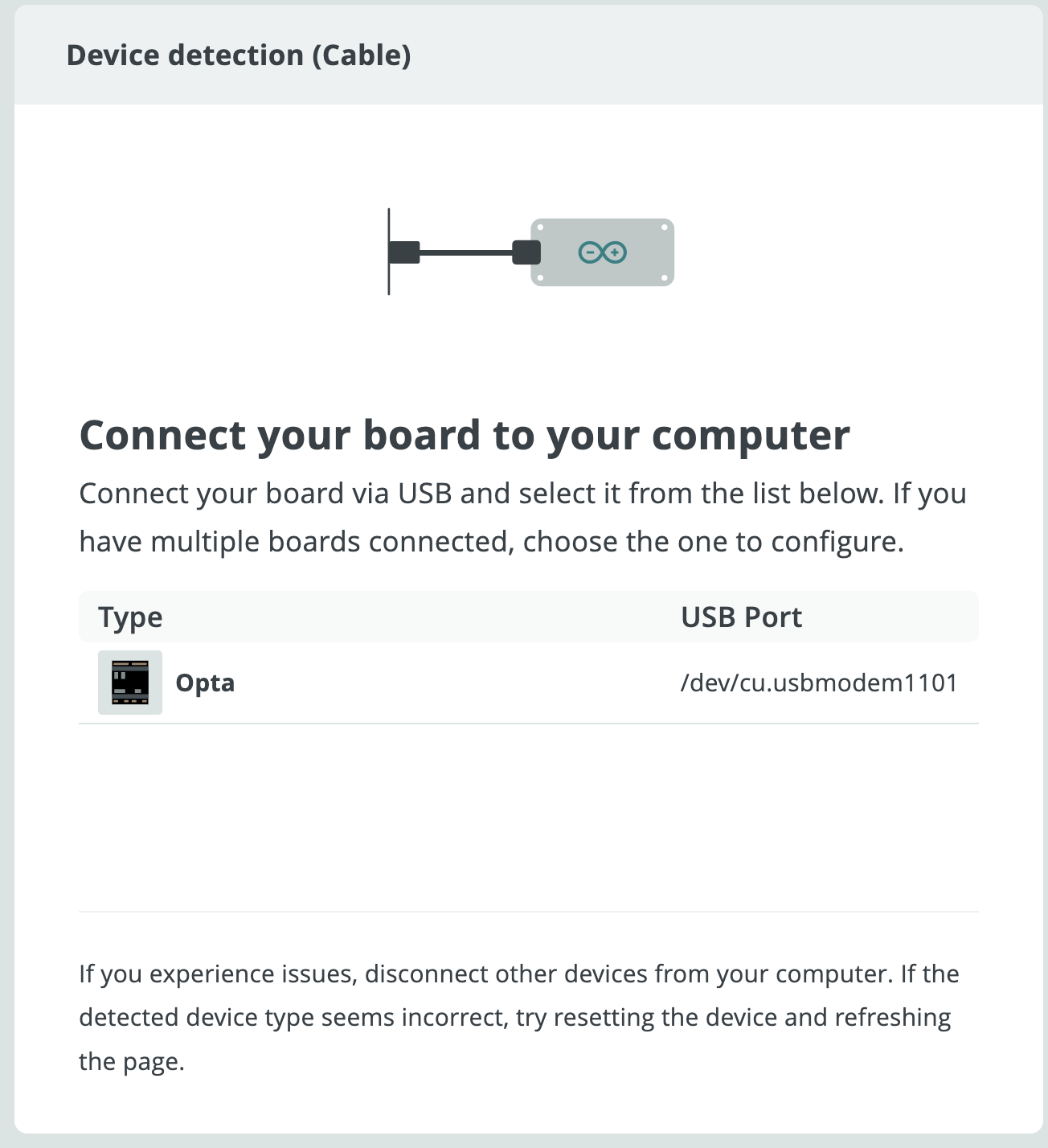The width and height of the screenshot is (1048, 1148).
Task: Click the Opta device name label
Action: [205, 683]
